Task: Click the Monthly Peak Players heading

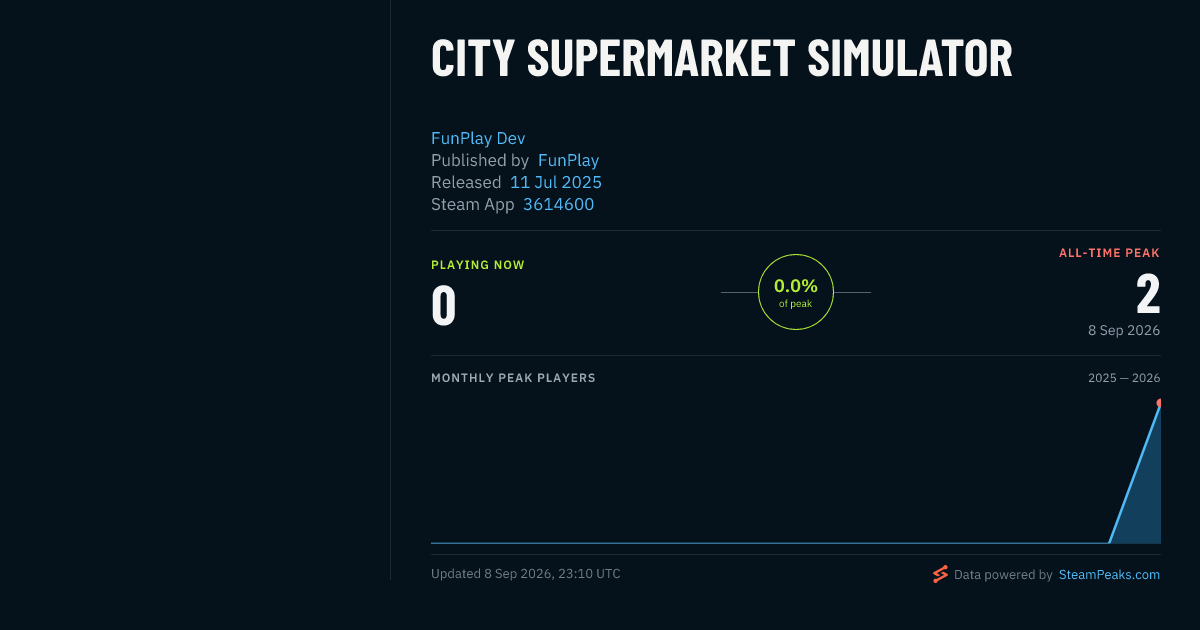Action: pos(513,378)
